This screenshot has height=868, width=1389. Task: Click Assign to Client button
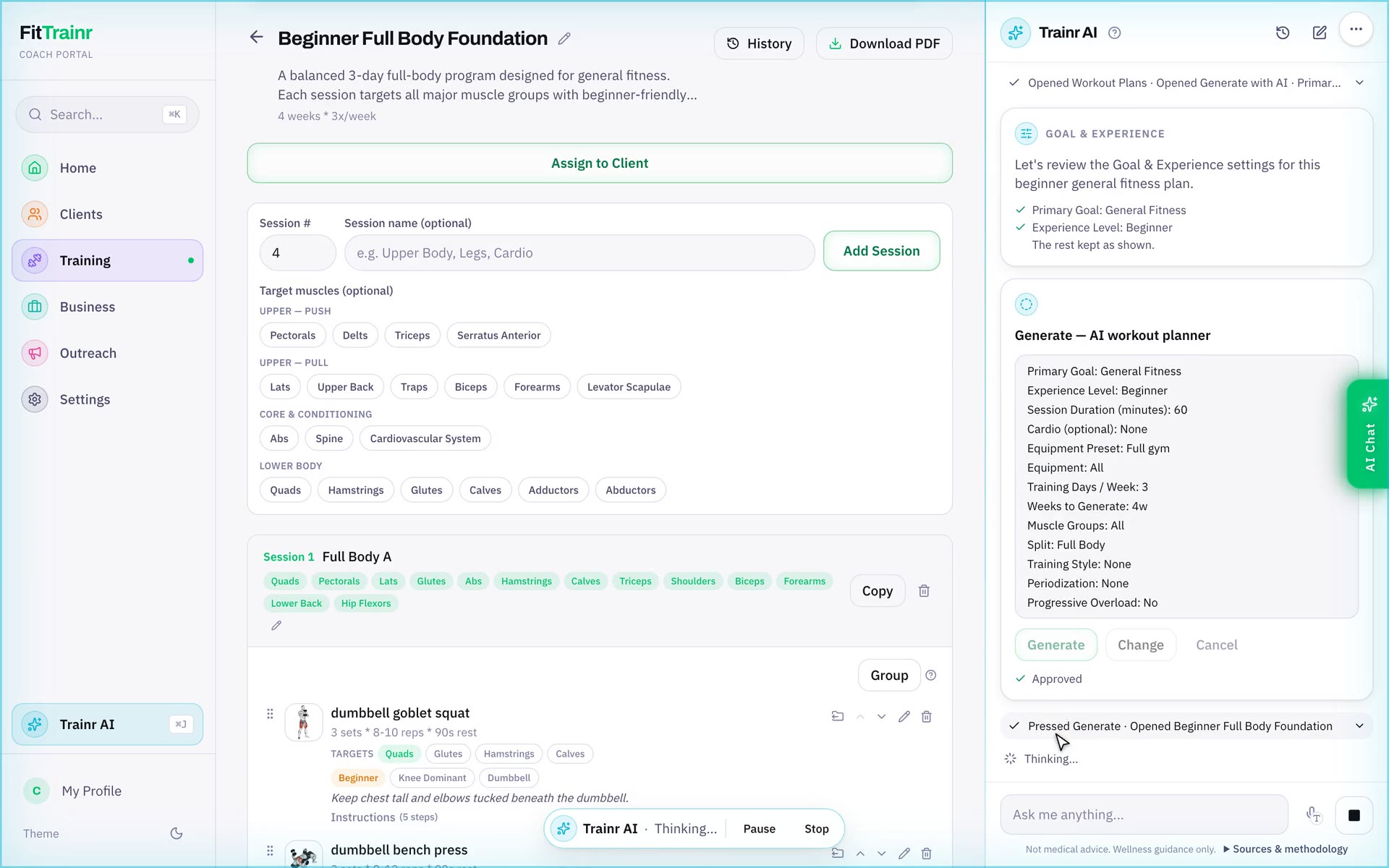[x=600, y=163]
